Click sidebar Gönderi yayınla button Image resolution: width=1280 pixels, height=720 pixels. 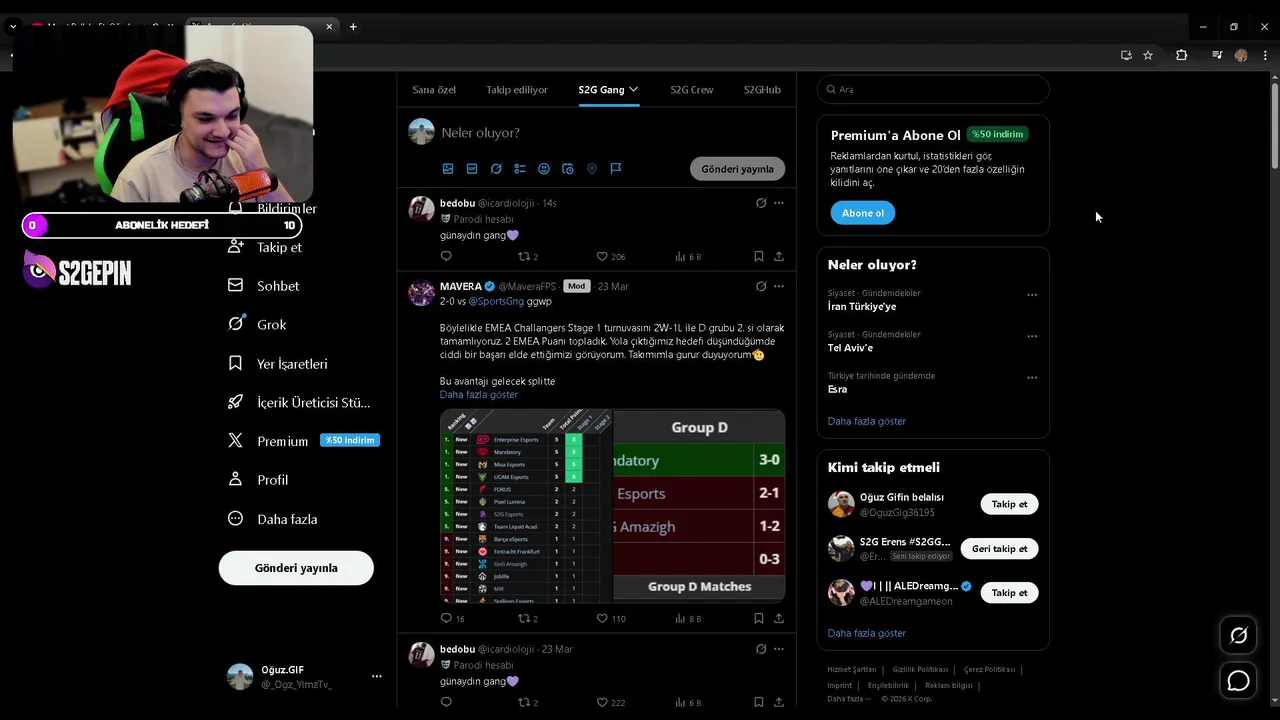(x=296, y=568)
